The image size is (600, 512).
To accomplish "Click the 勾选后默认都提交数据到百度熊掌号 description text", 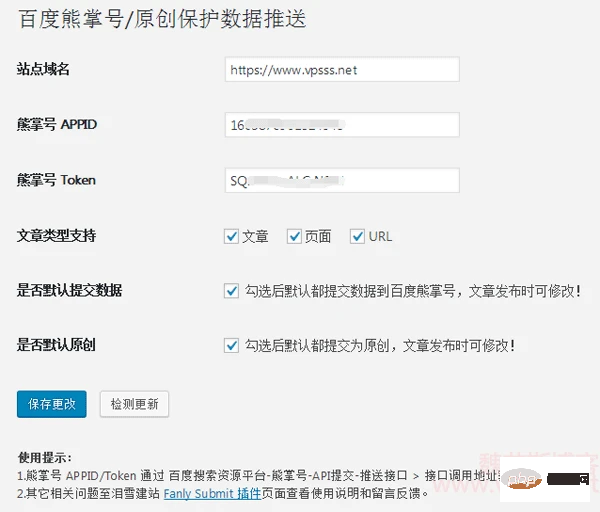I will (x=412, y=291).
